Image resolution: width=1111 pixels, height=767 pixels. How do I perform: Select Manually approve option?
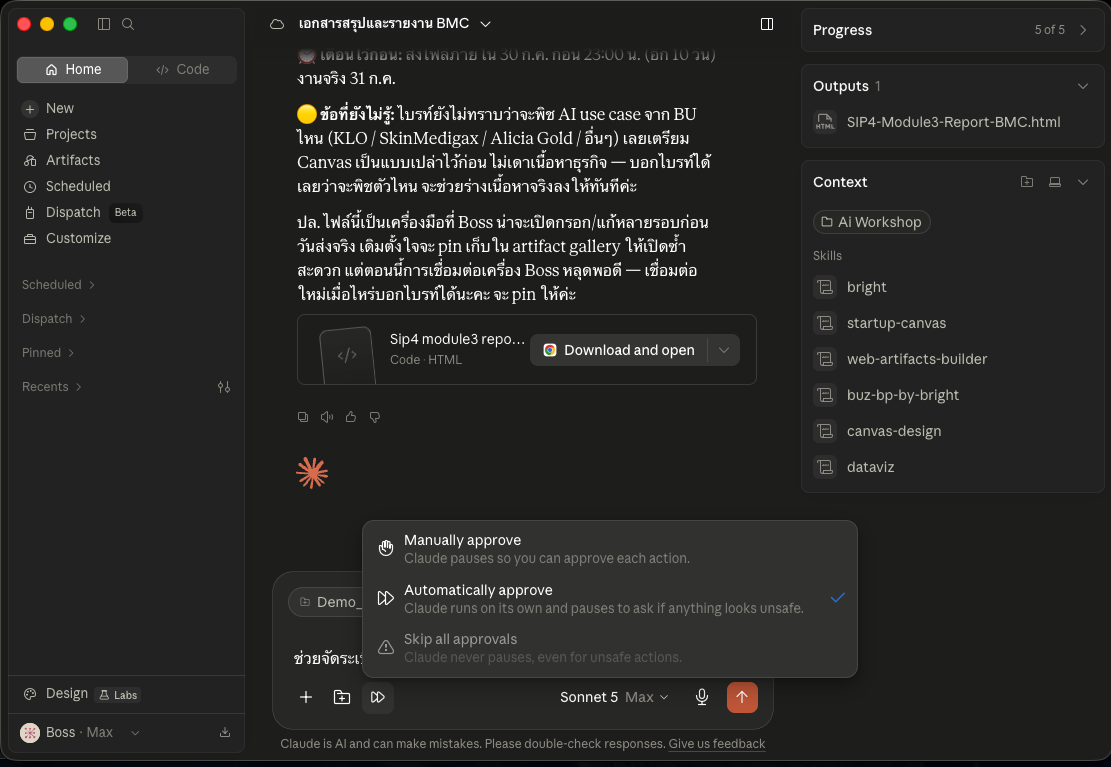click(609, 549)
